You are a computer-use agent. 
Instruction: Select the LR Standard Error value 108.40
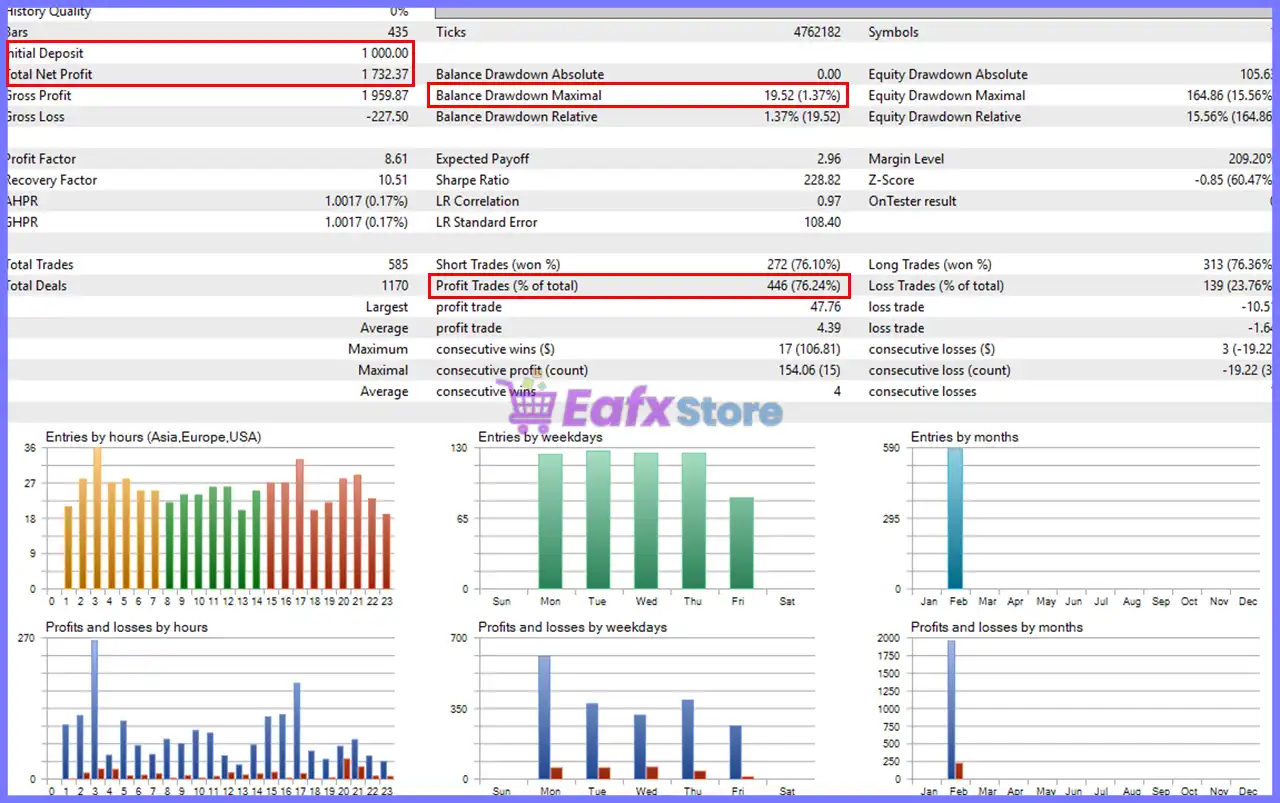click(822, 222)
